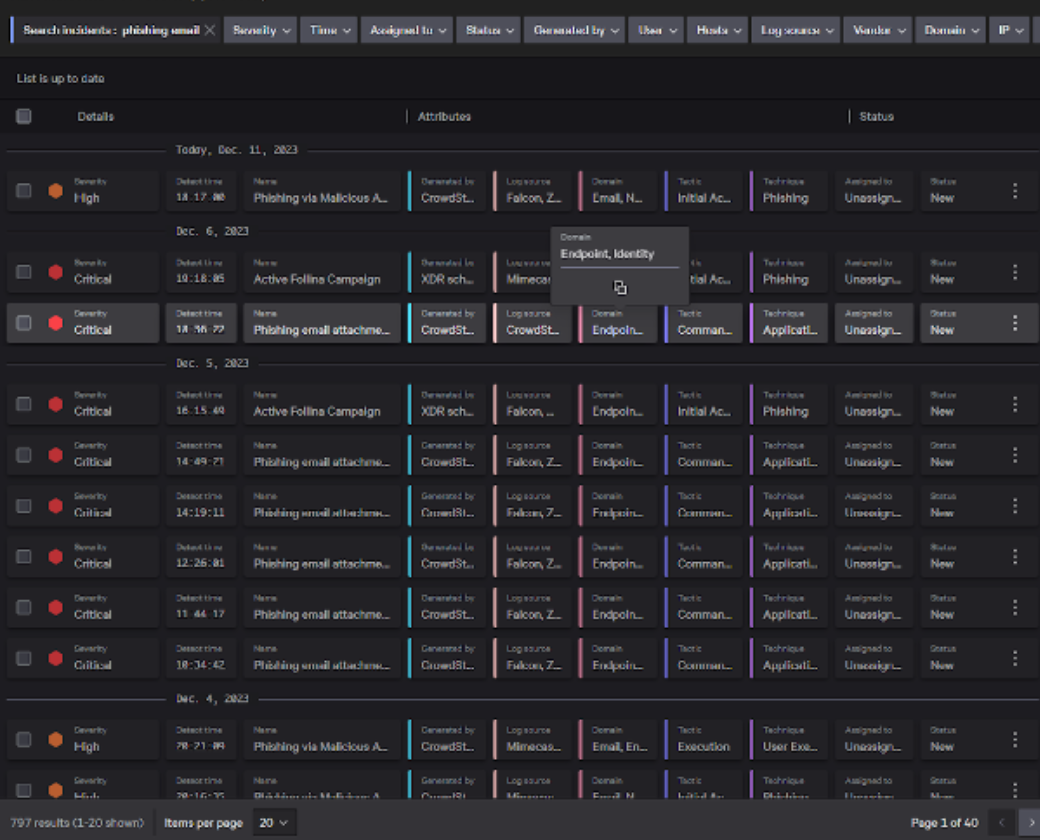Click the red Critical severity hexagon on Active Follina Campaign
Image resolution: width=1040 pixels, height=840 pixels.
pos(55,272)
